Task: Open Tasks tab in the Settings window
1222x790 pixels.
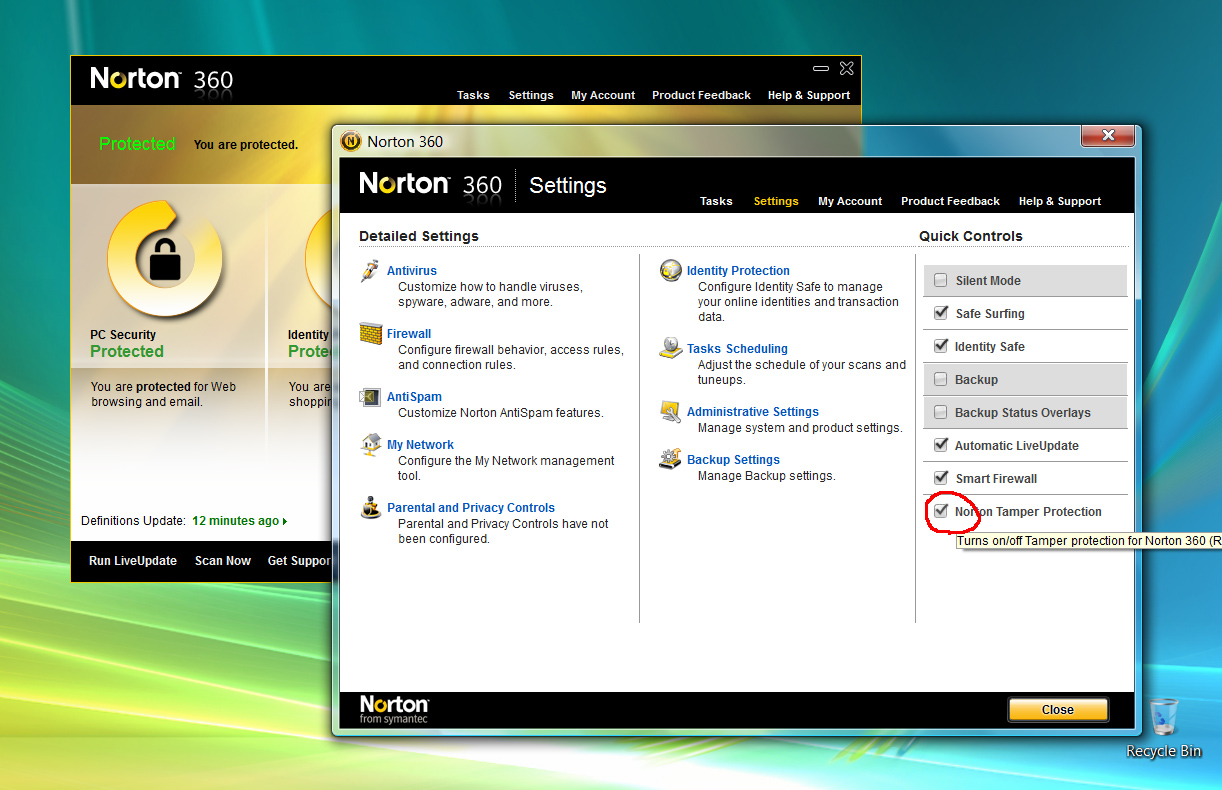Action: 716,201
